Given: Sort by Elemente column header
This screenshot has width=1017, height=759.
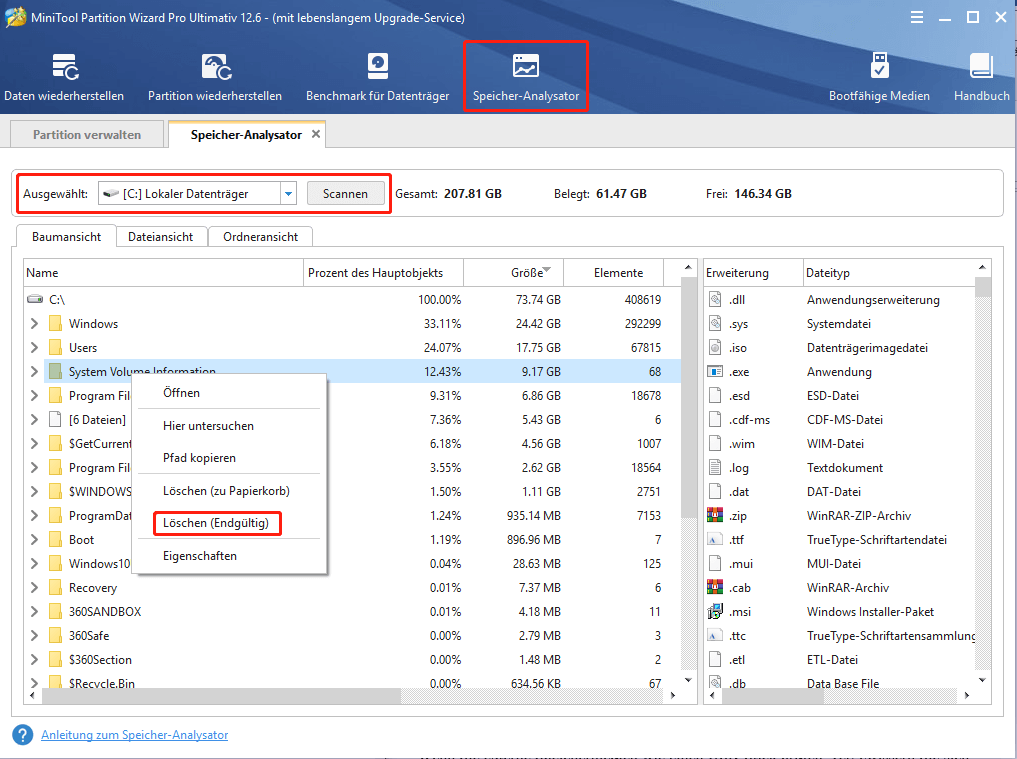Looking at the screenshot, I should coord(614,273).
